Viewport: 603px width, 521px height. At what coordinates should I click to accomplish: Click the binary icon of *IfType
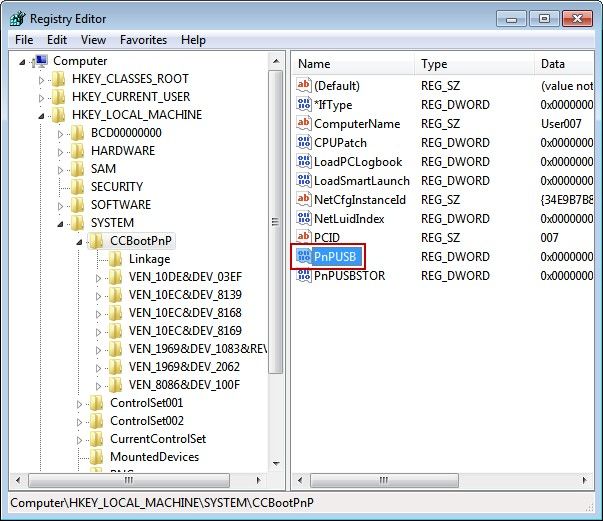coord(303,104)
